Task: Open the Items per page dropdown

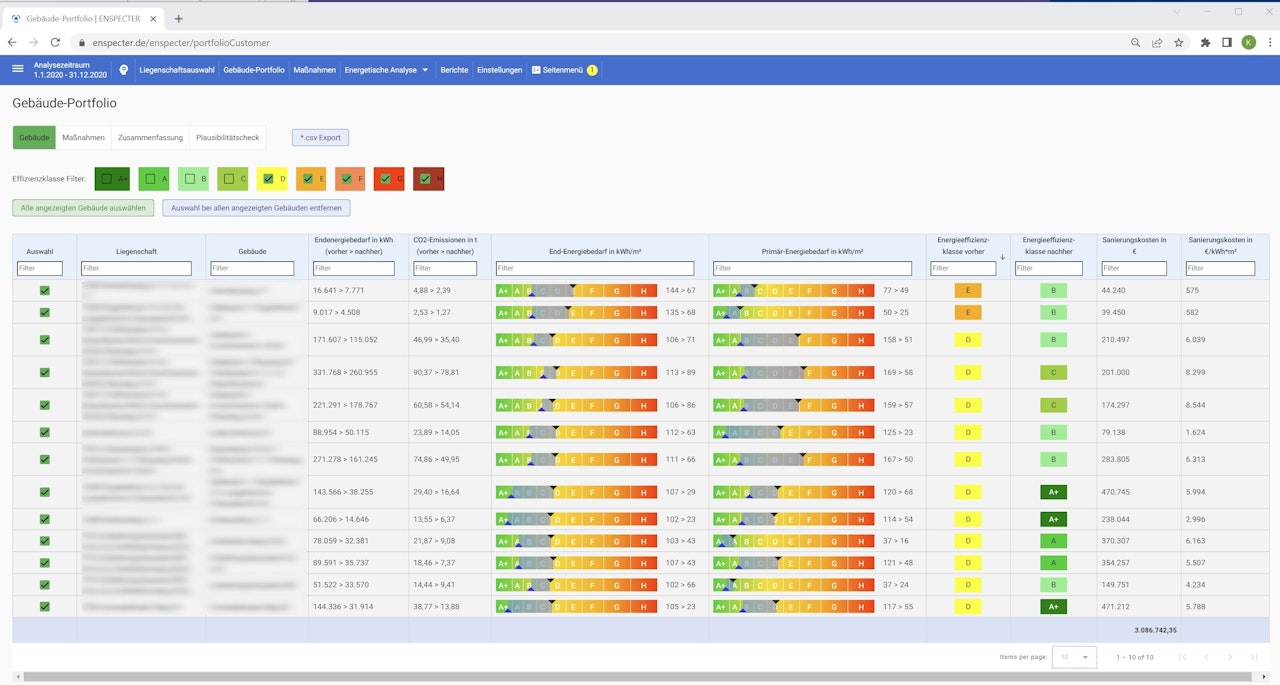Action: click(1074, 657)
